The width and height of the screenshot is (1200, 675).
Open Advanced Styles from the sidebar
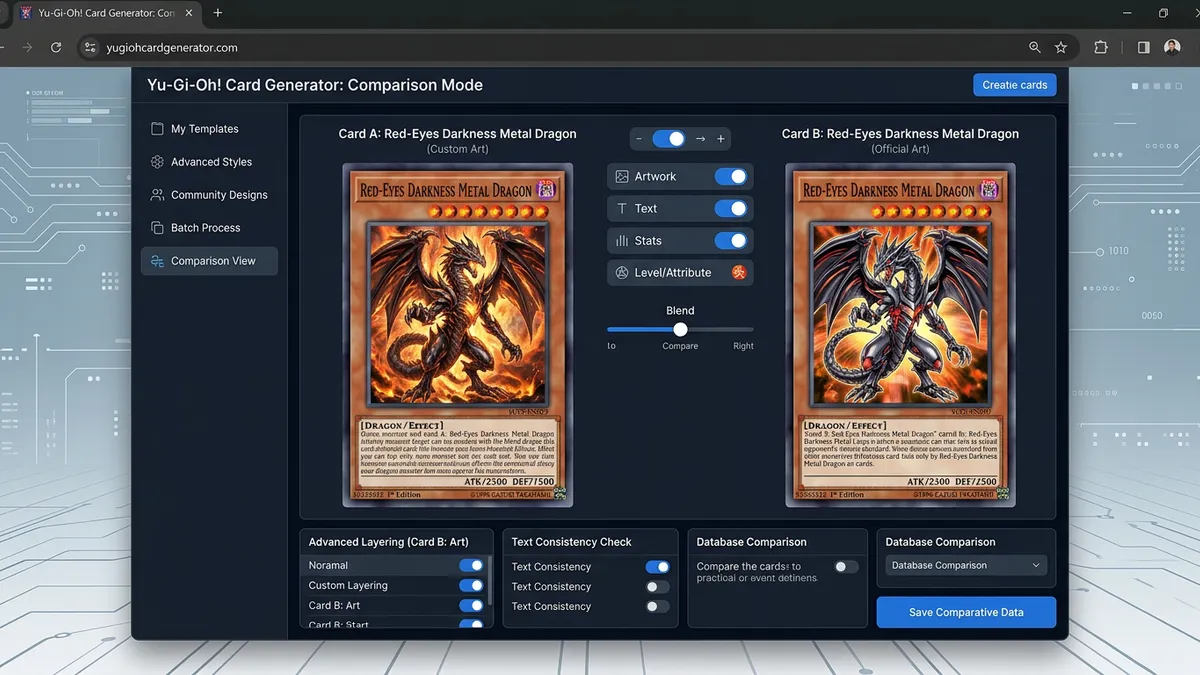click(157, 161)
